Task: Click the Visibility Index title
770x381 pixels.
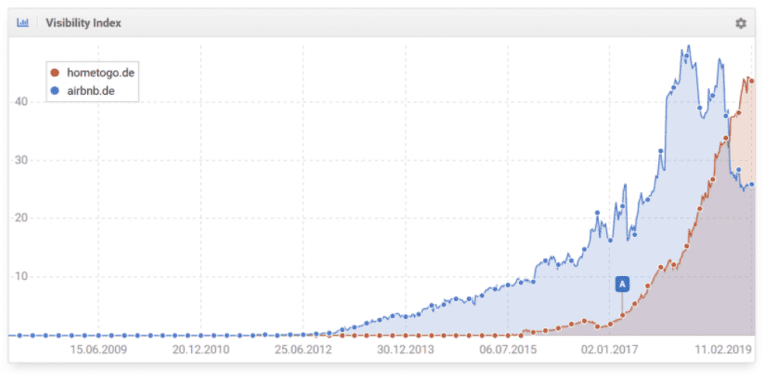Action: (x=83, y=23)
